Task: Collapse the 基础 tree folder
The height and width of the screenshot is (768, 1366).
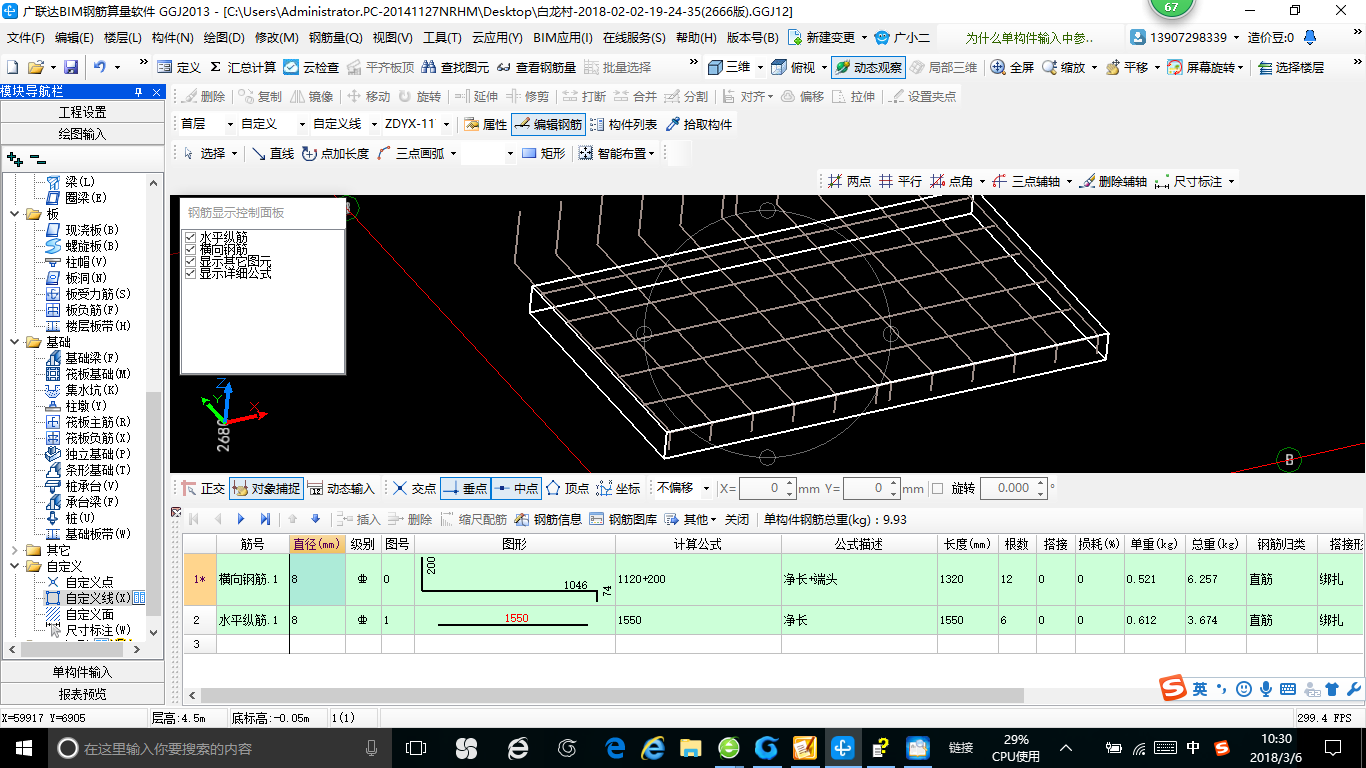Action: point(15,342)
